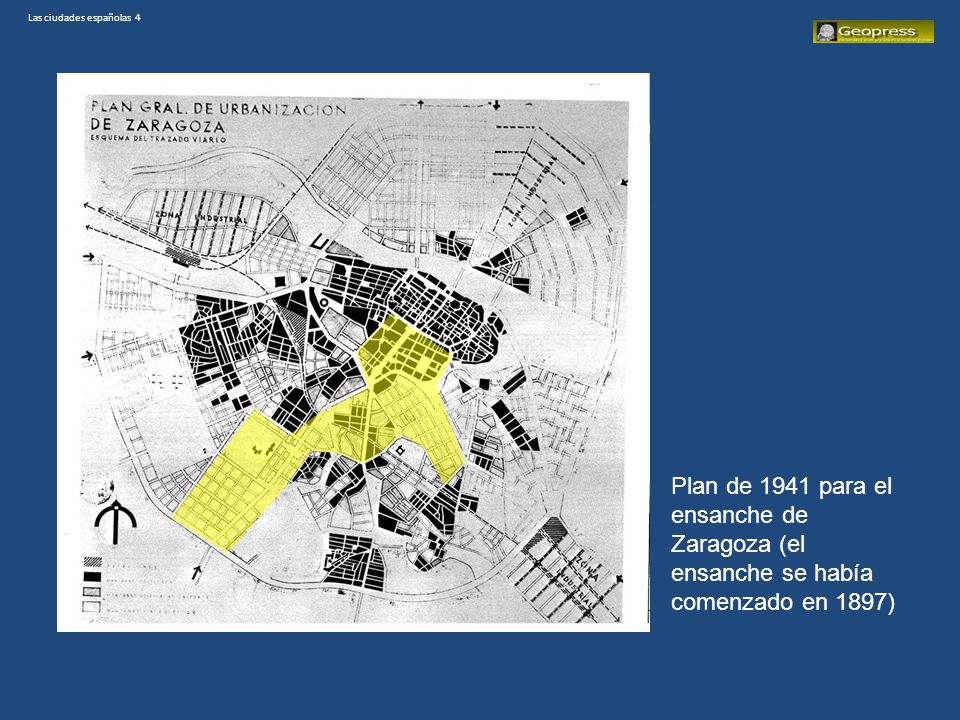Click the north arrow compass symbol
The width and height of the screenshot is (960, 720).
pyautogui.click(x=115, y=522)
